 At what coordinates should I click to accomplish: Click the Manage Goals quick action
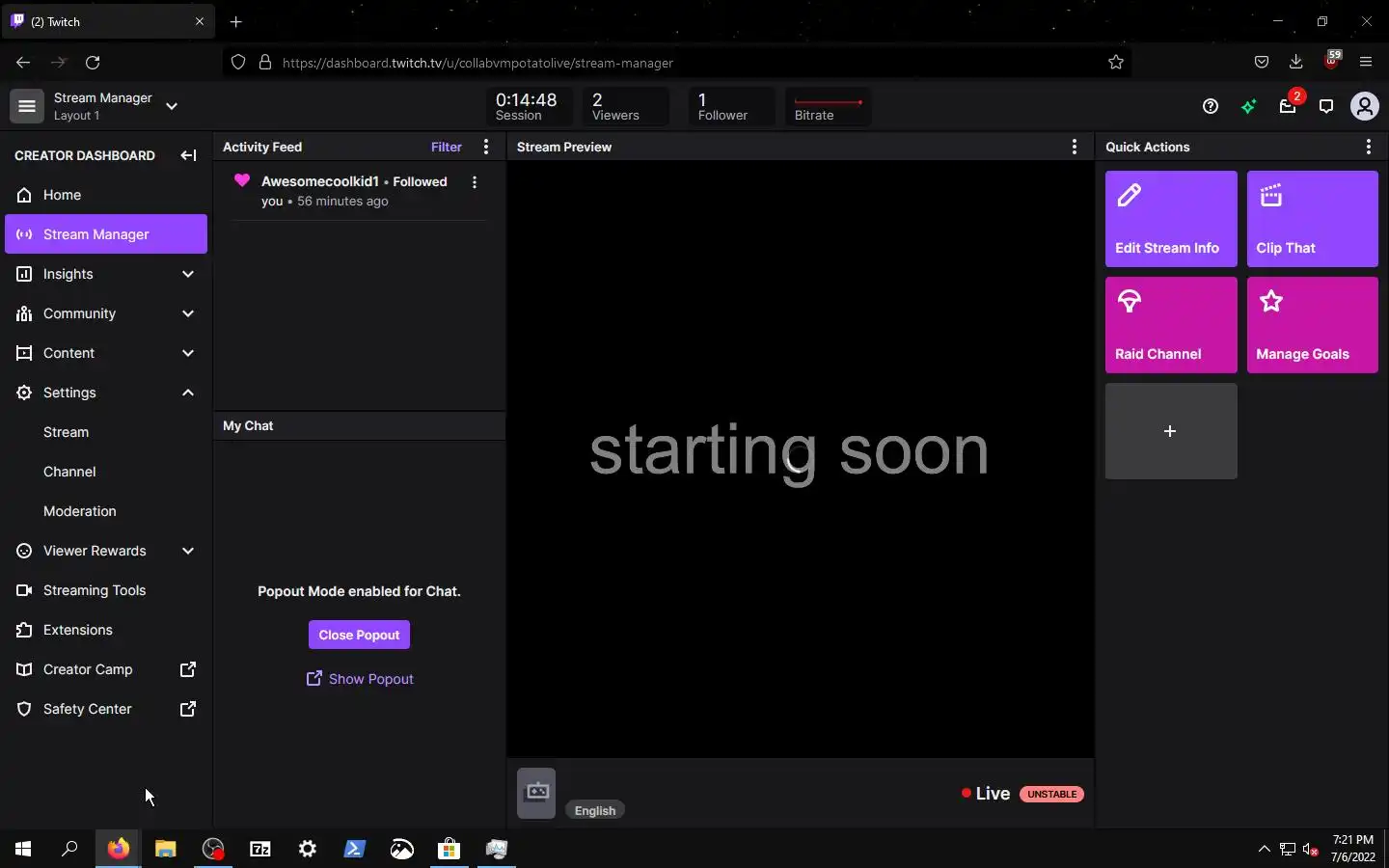[x=1312, y=325]
